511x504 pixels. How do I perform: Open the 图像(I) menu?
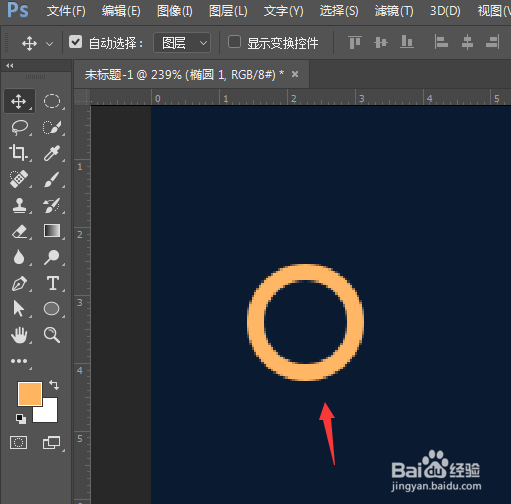(x=175, y=11)
